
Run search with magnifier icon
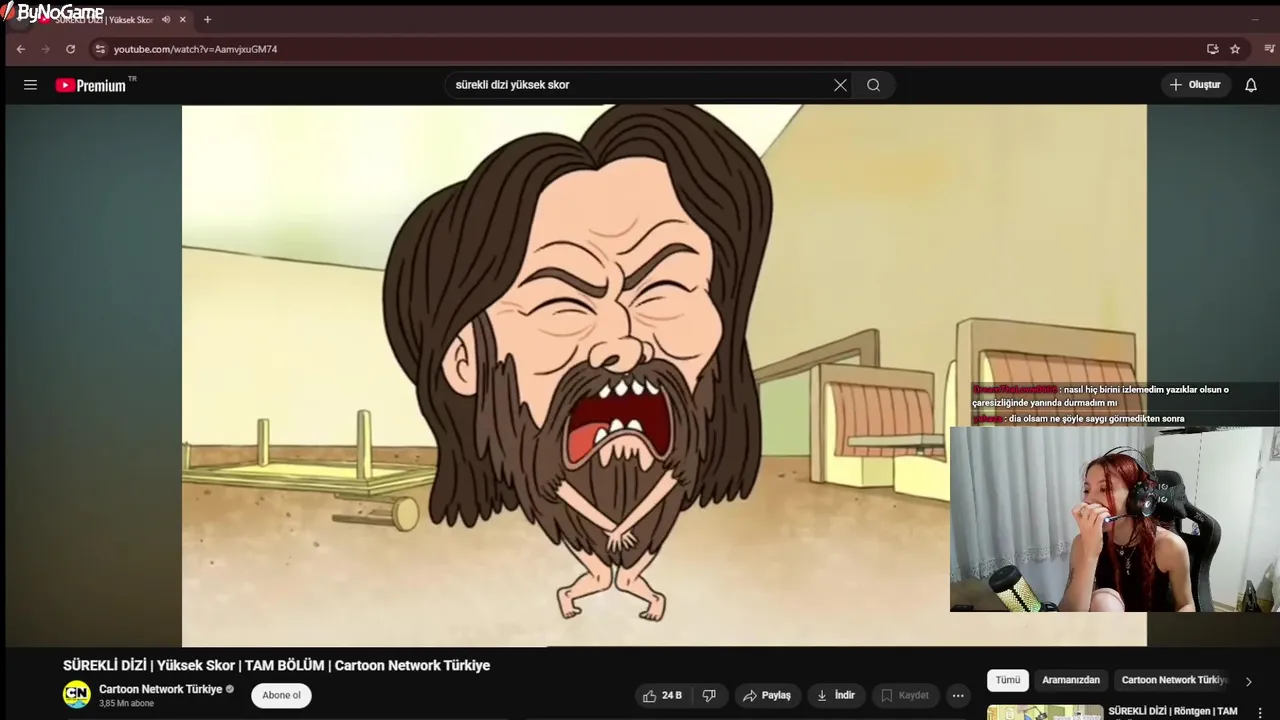(873, 85)
